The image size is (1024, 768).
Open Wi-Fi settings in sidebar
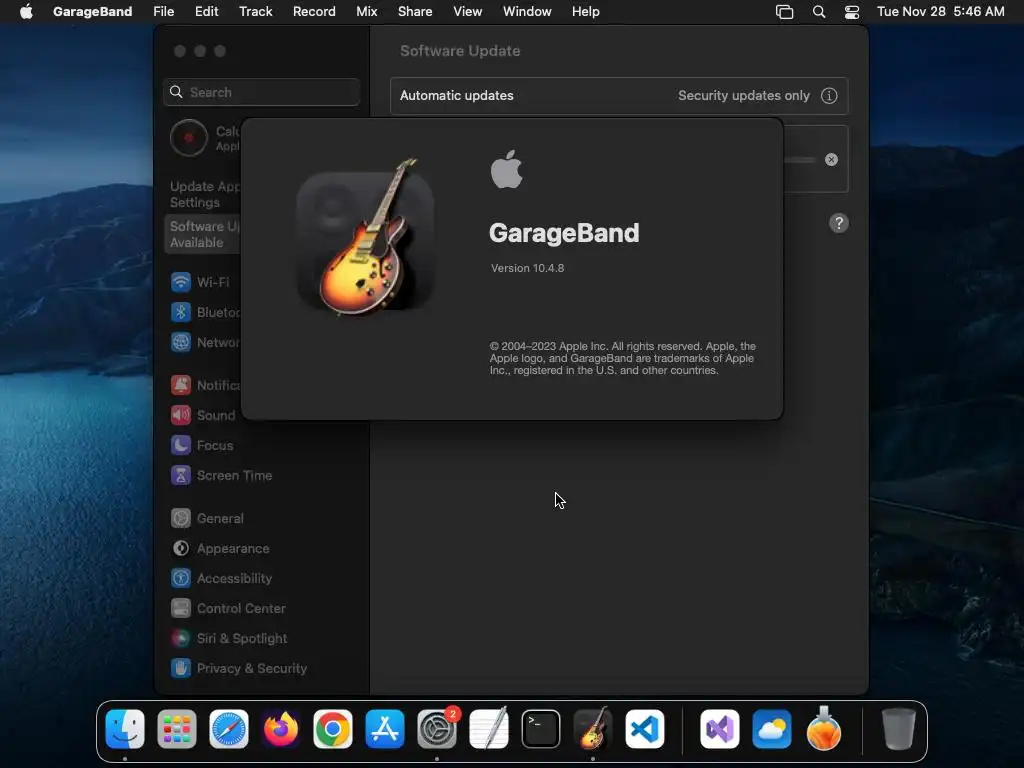pyautogui.click(x=202, y=282)
